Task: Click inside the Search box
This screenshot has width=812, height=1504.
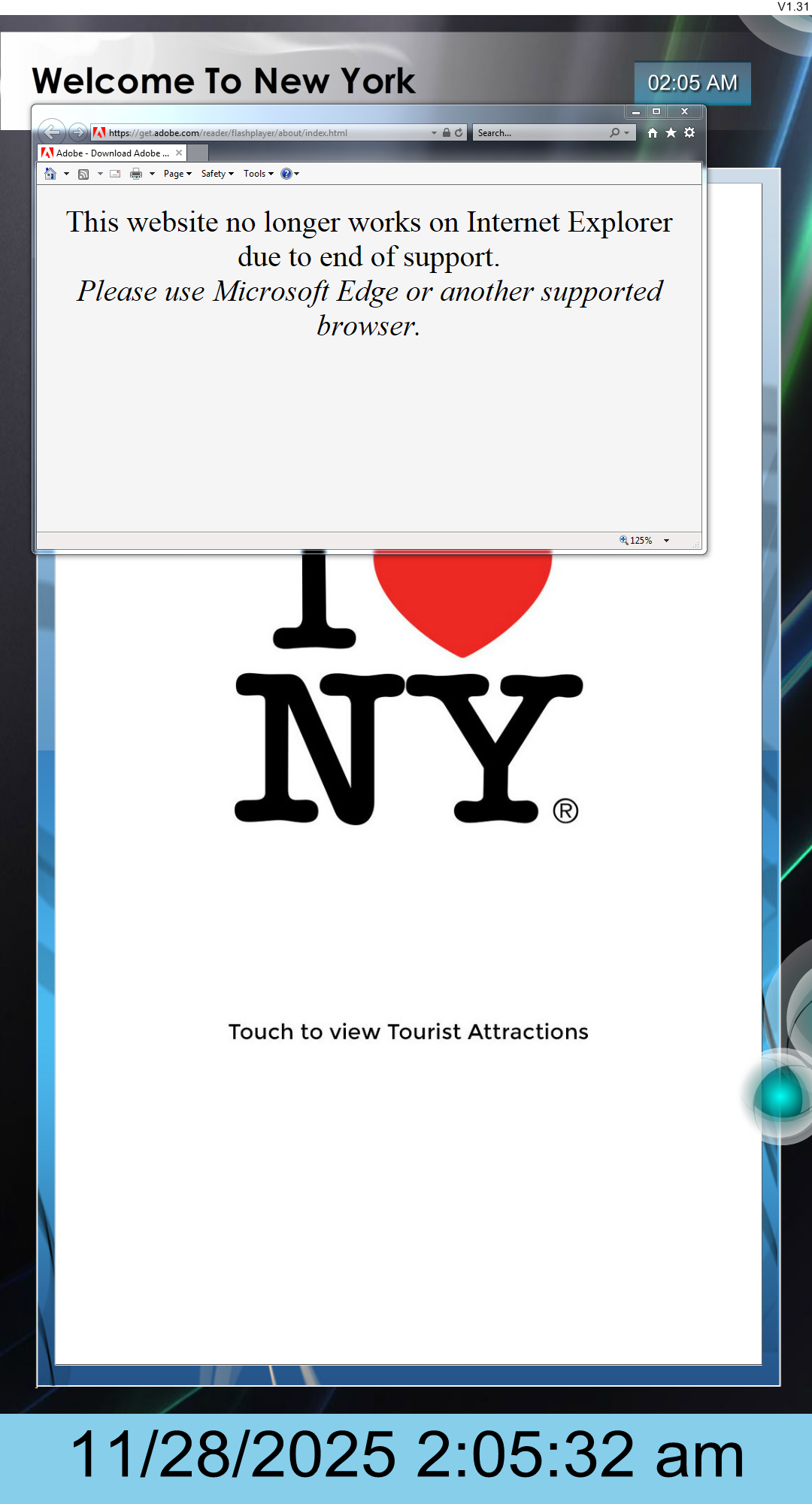Action: 541,132
